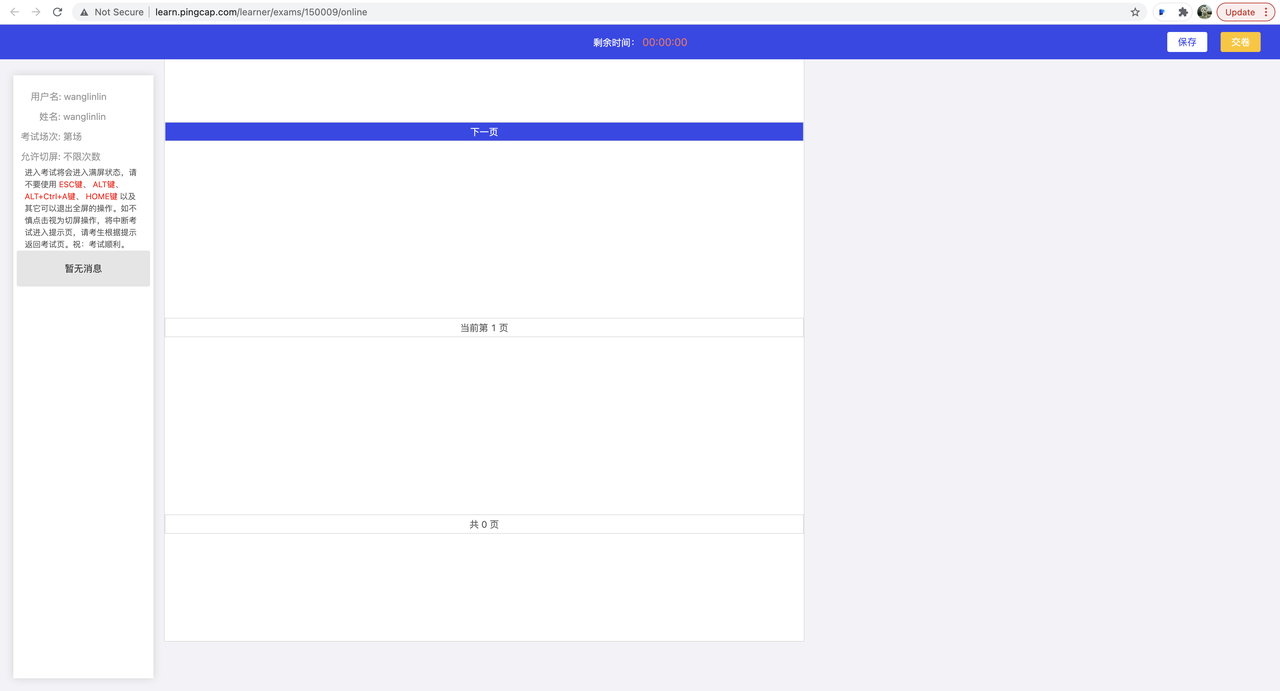Click the 暂无消息 message box
The height and width of the screenshot is (691, 1280).
point(83,268)
